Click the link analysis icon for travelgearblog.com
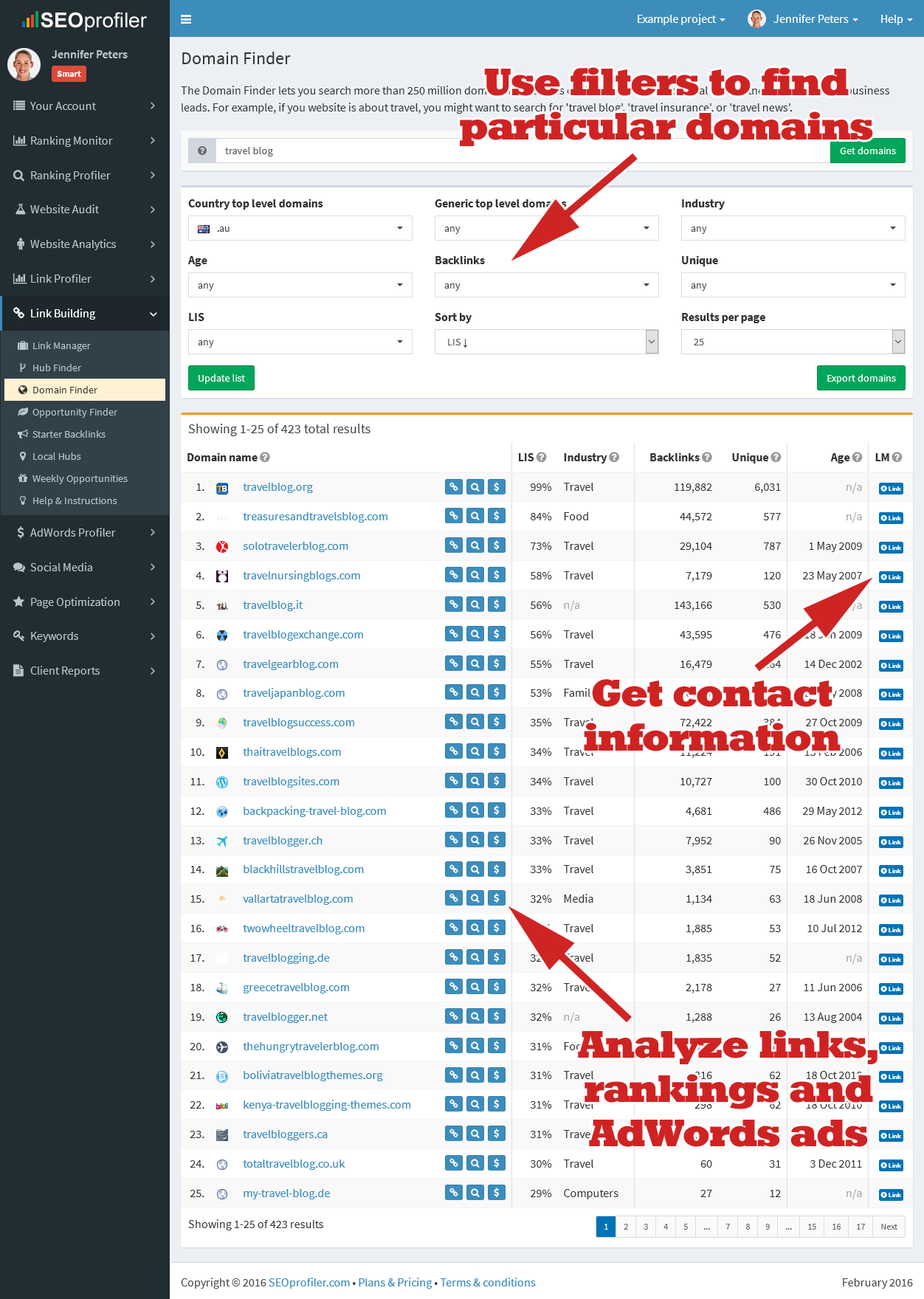This screenshot has height=1299, width=924. (454, 664)
